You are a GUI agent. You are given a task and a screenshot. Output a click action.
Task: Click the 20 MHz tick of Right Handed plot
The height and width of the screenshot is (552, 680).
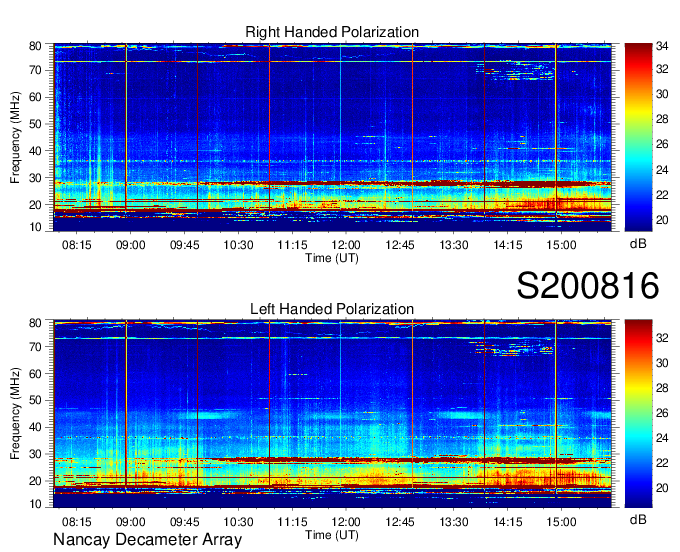click(x=35, y=205)
